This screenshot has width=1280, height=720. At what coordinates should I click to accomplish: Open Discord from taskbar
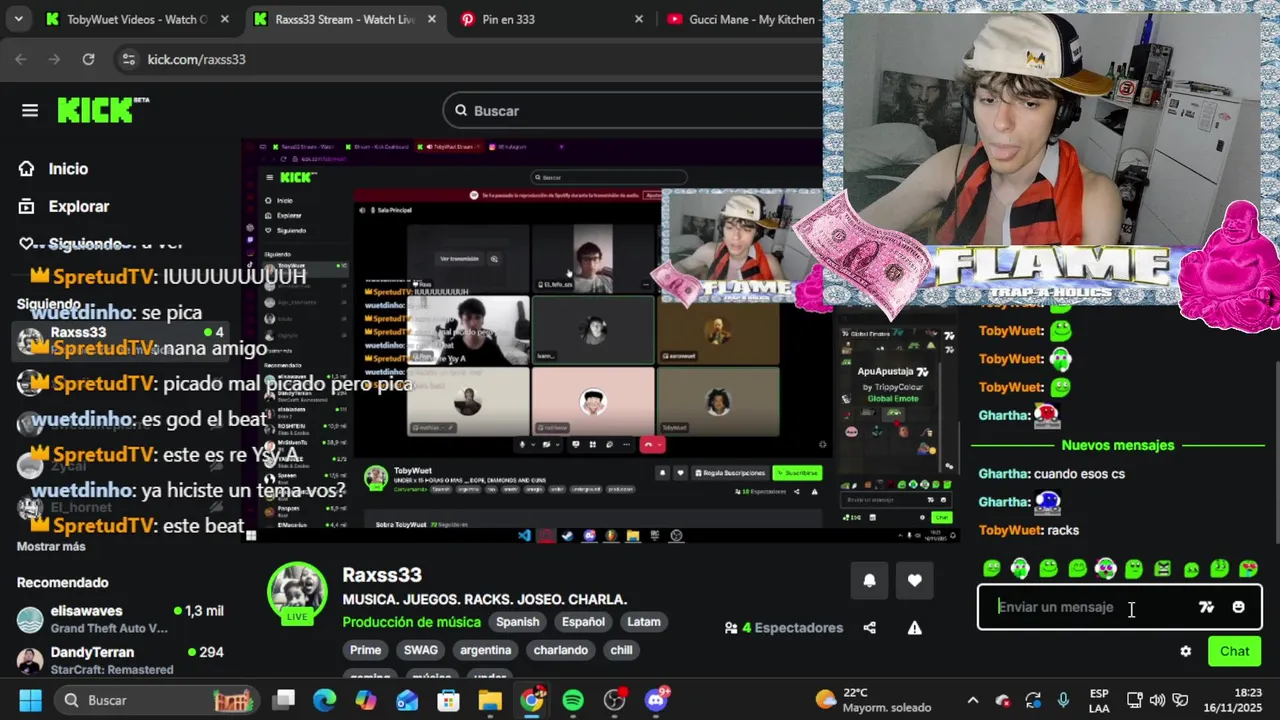click(x=656, y=700)
